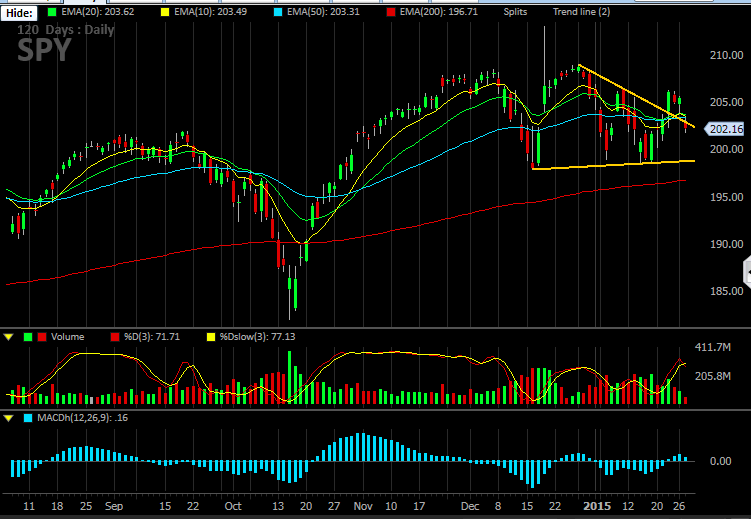The height and width of the screenshot is (519, 751).
Task: Click the 205.00 price axis label
Action: pos(726,102)
